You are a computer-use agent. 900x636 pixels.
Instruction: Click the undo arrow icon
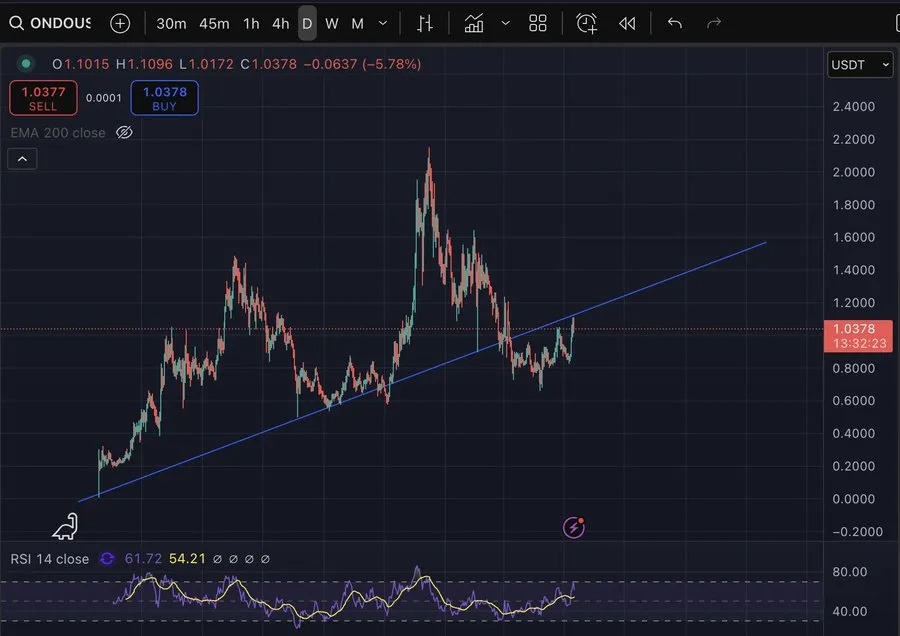[x=675, y=23]
